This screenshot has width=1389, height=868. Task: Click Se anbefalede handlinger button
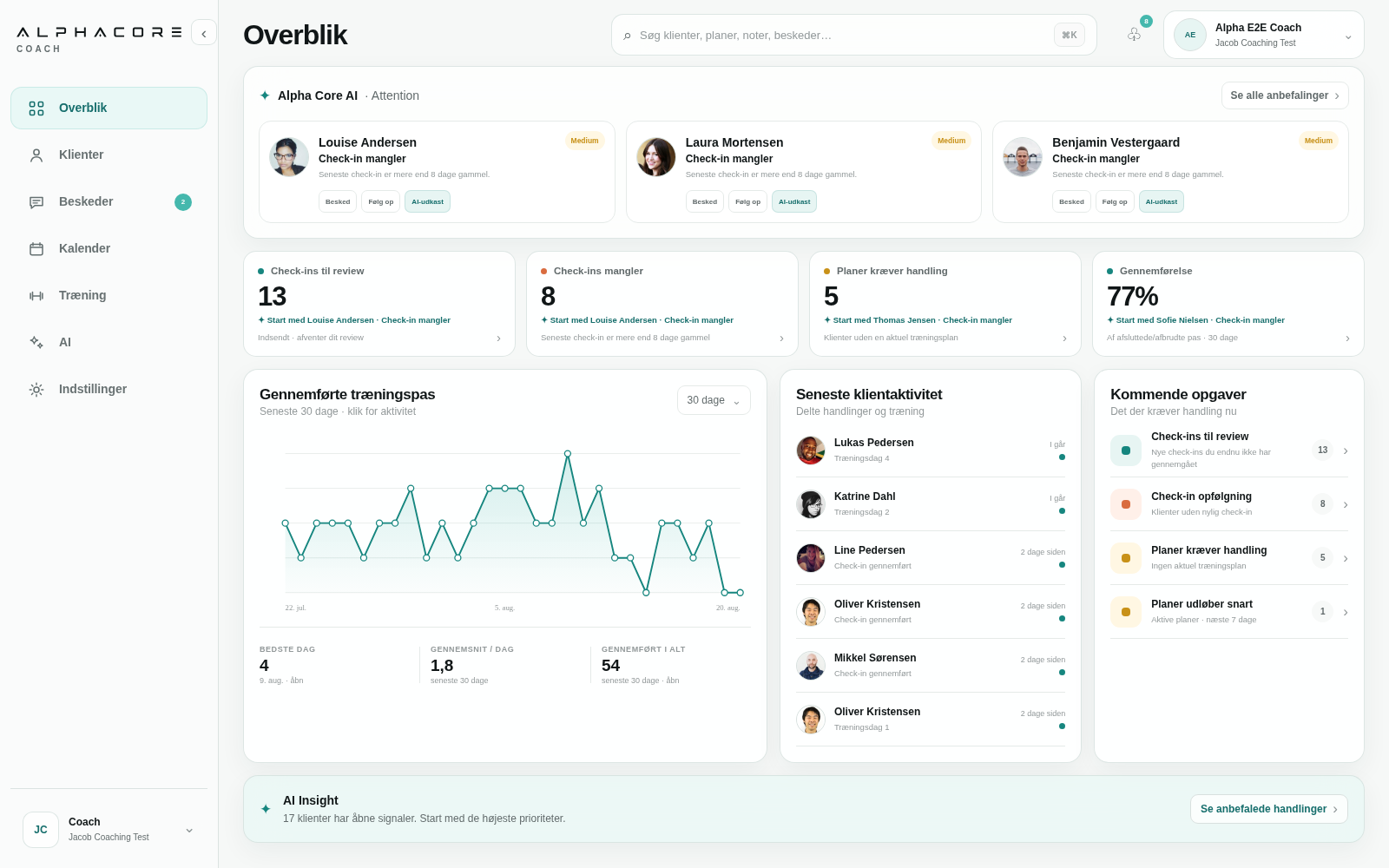[1269, 809]
